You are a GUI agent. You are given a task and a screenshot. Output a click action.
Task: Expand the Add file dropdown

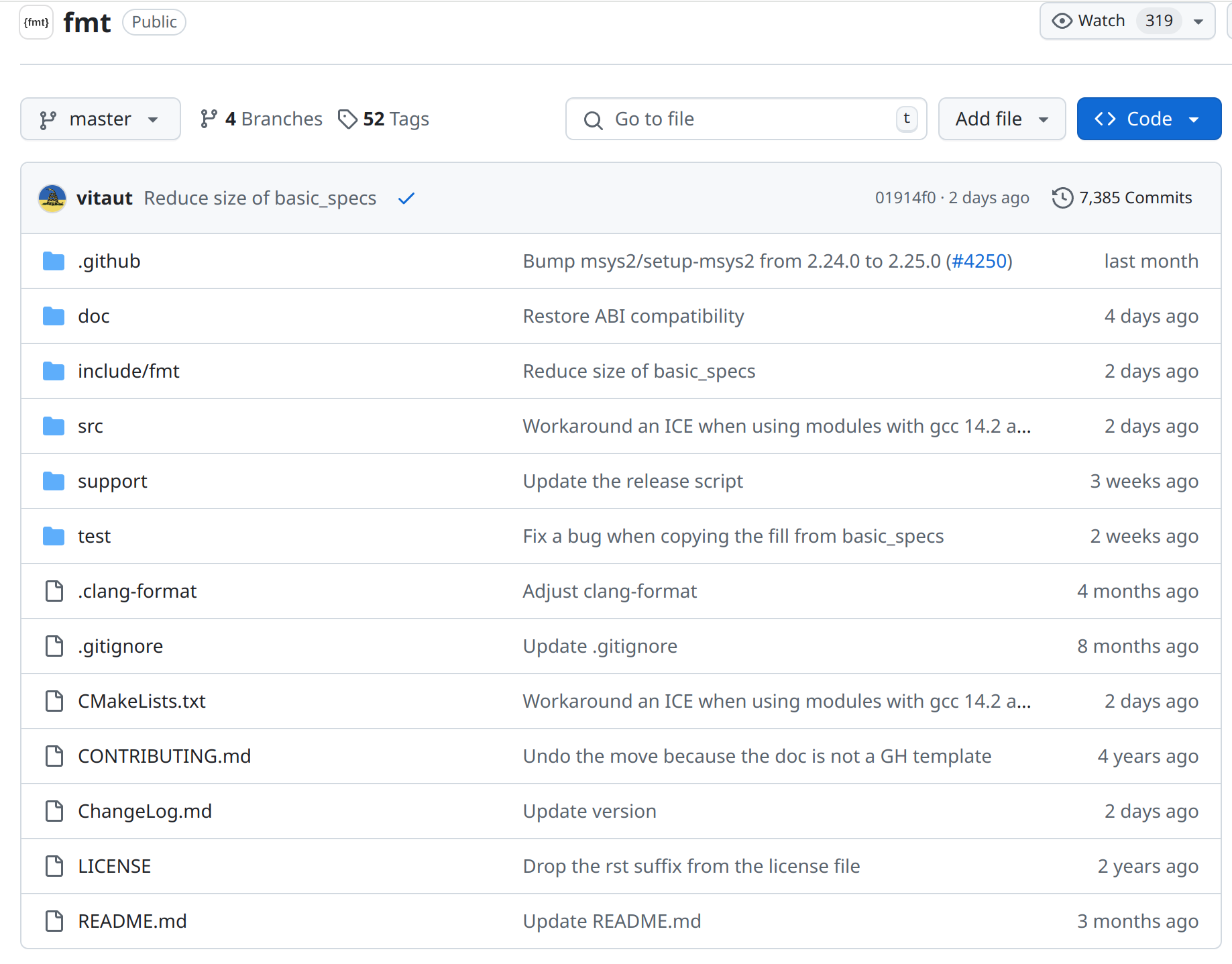[1002, 119]
